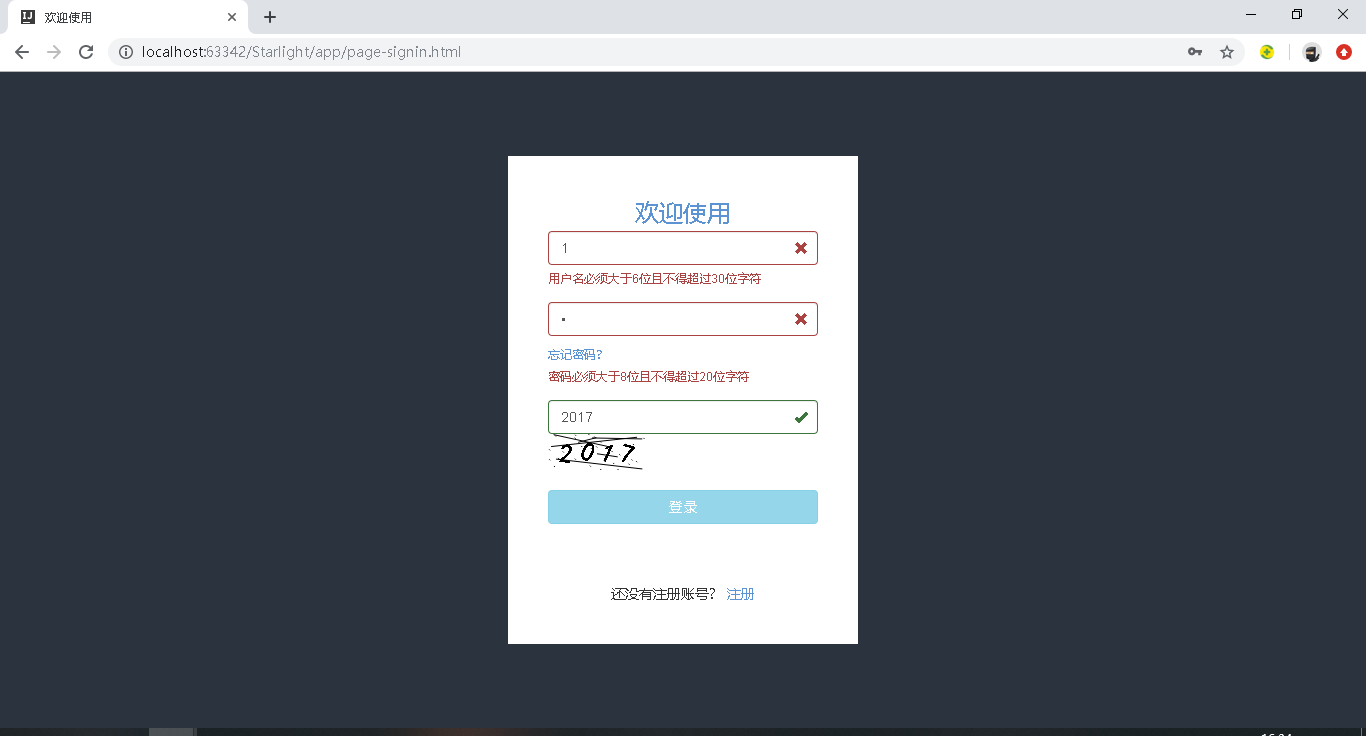Select the 欢迎使用 browser tab

tap(120, 16)
